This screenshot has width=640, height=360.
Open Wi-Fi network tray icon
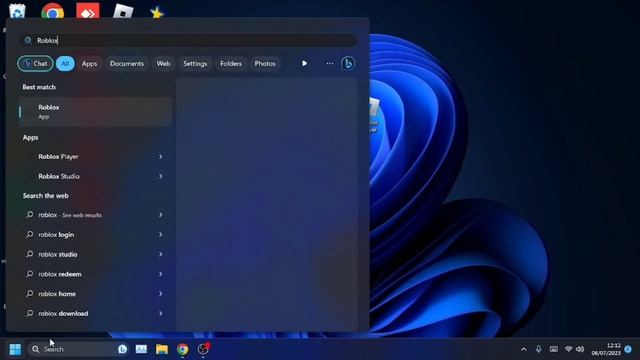[x=569, y=349]
